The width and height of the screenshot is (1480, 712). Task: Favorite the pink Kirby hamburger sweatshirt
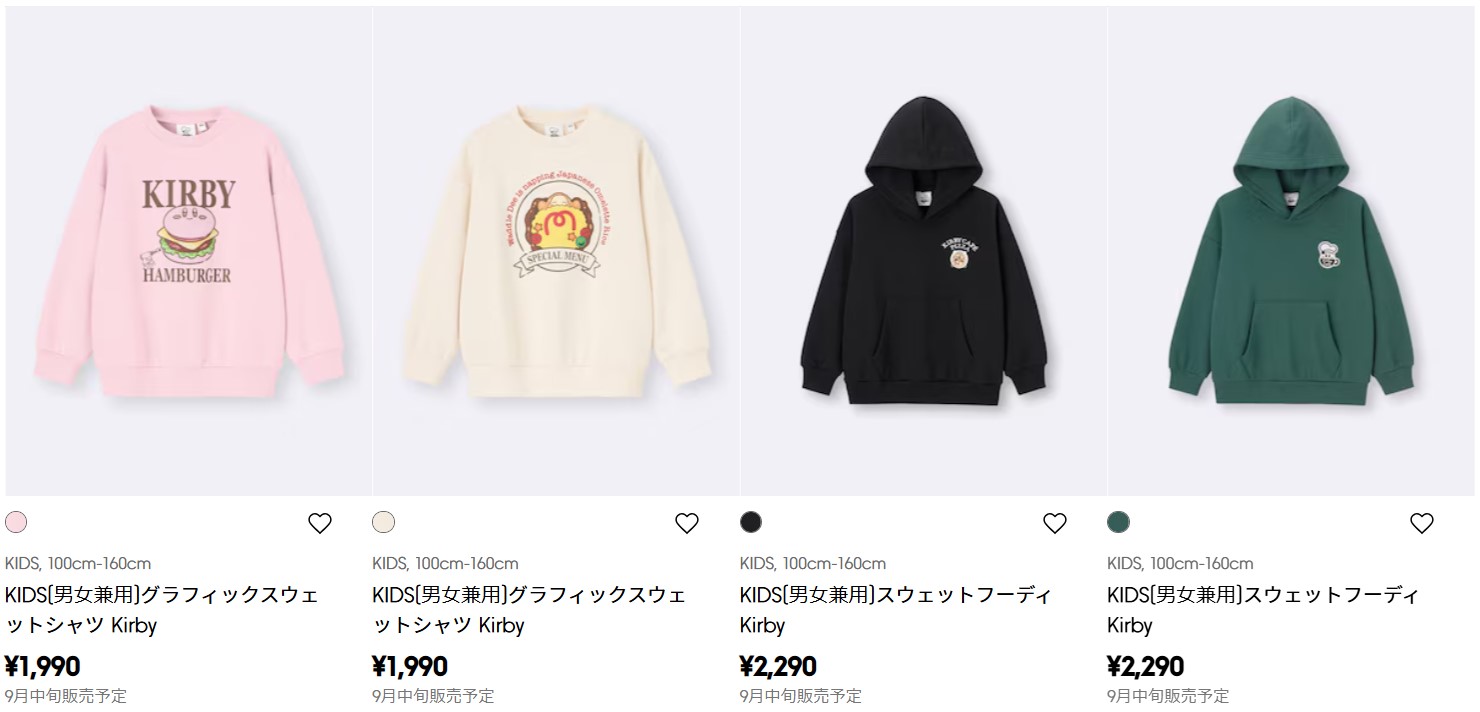(319, 523)
